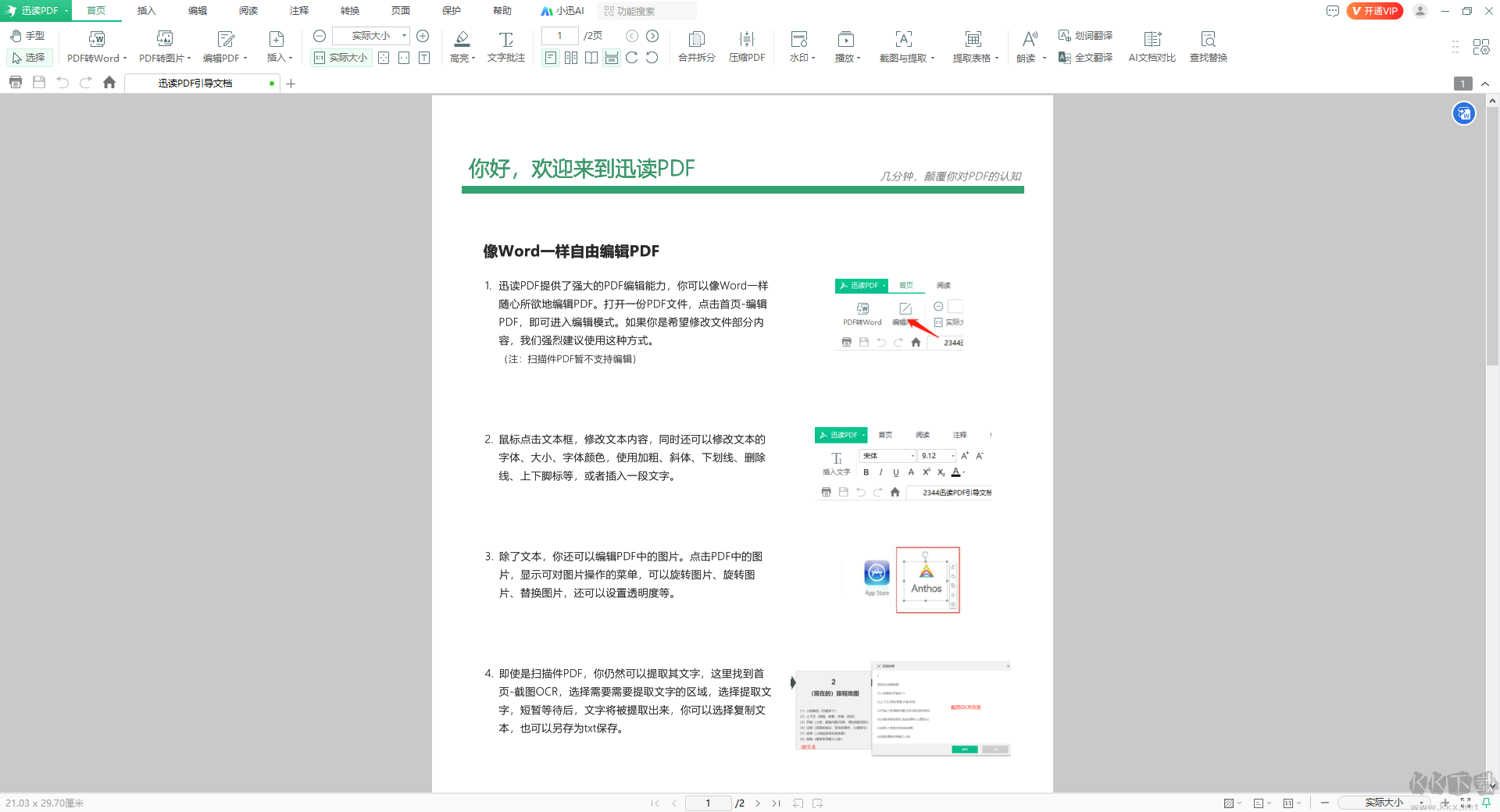Open user account profile icon
This screenshot has width=1500, height=812.
(x=1420, y=11)
